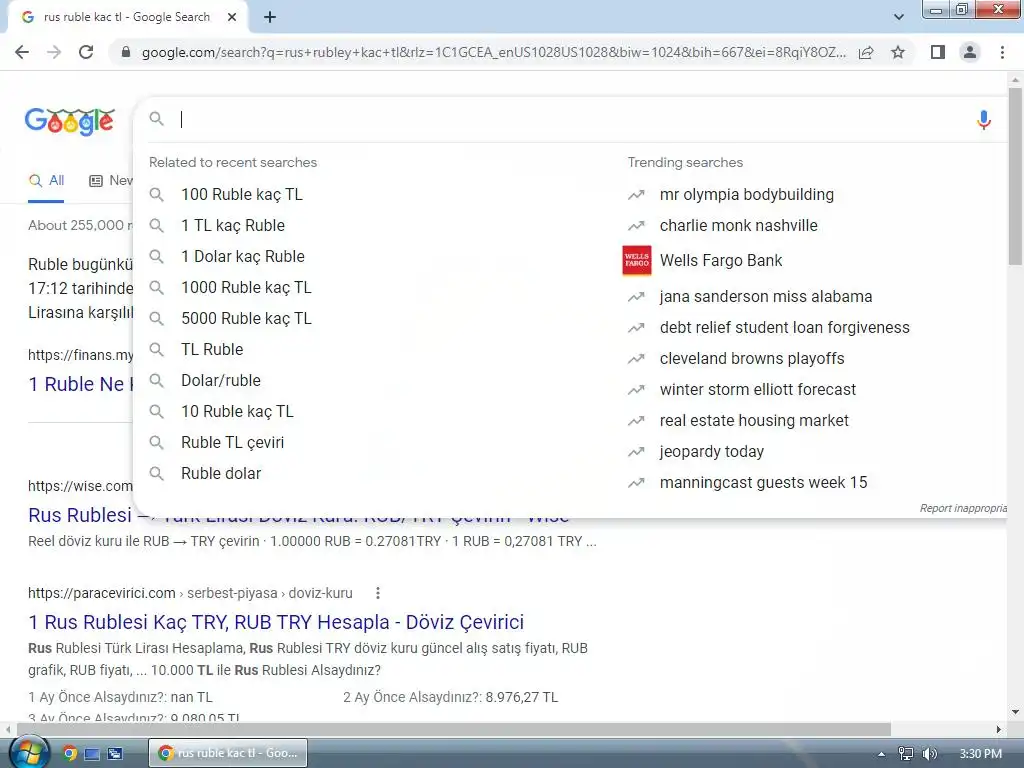Launch Chrome from the taskbar pin

(x=70, y=754)
